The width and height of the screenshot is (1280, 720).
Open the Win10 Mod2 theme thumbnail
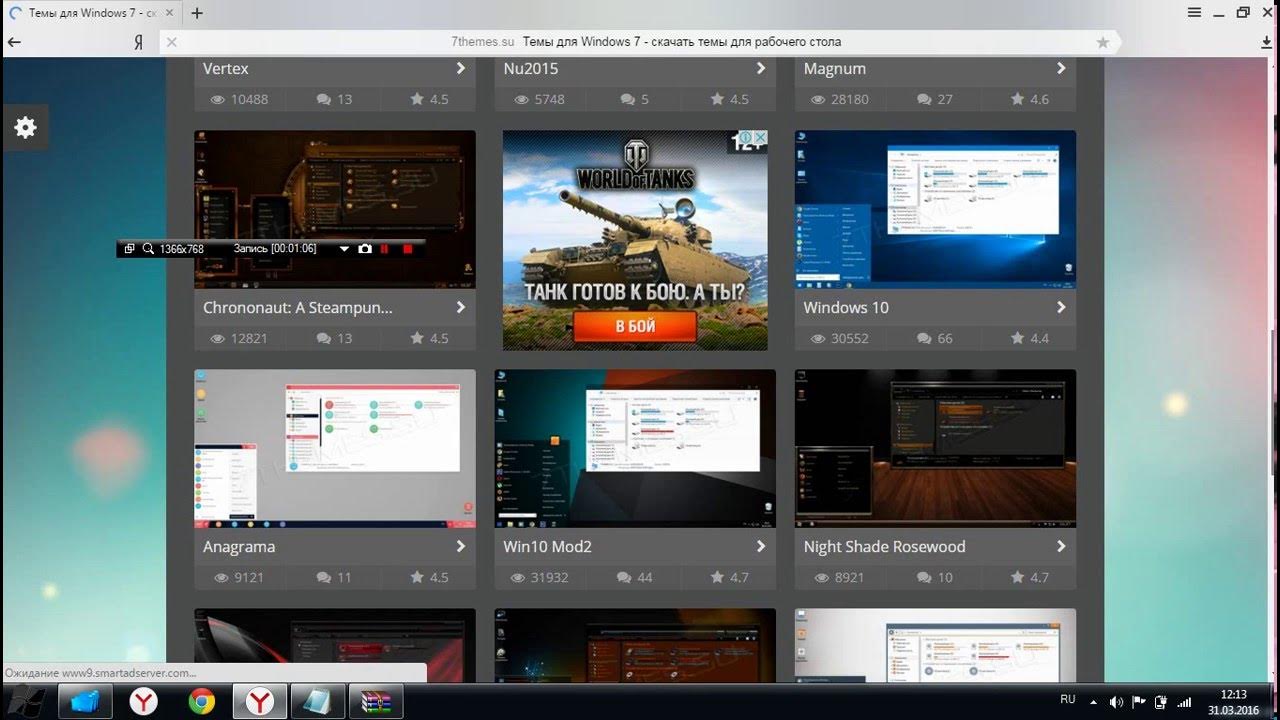[635, 449]
